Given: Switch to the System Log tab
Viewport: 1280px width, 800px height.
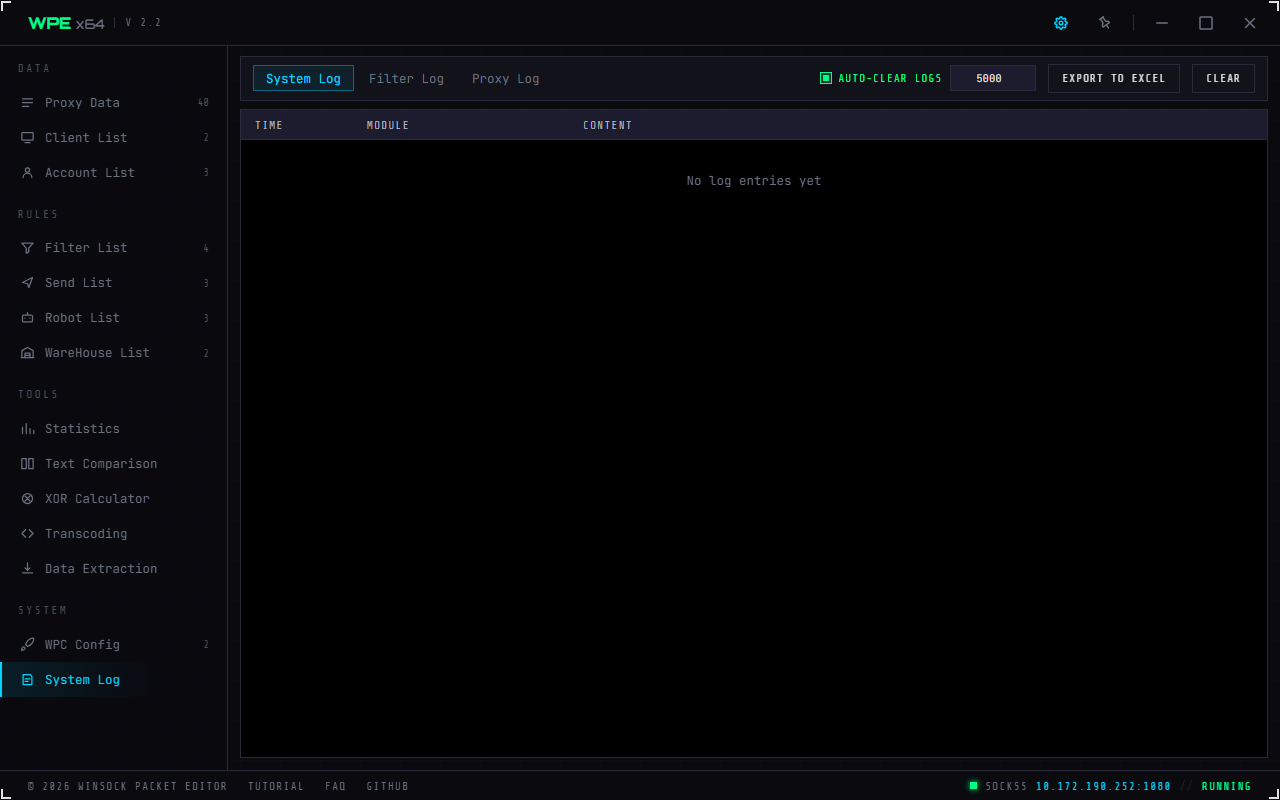Looking at the screenshot, I should click(303, 78).
